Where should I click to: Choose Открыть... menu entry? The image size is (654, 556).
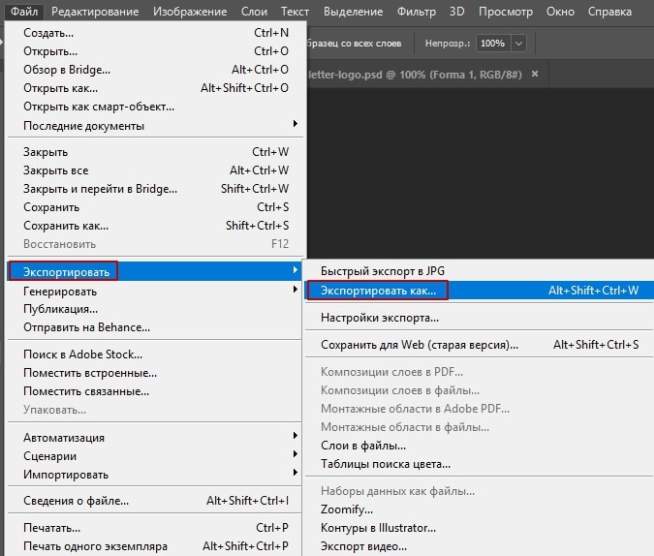tap(156, 51)
